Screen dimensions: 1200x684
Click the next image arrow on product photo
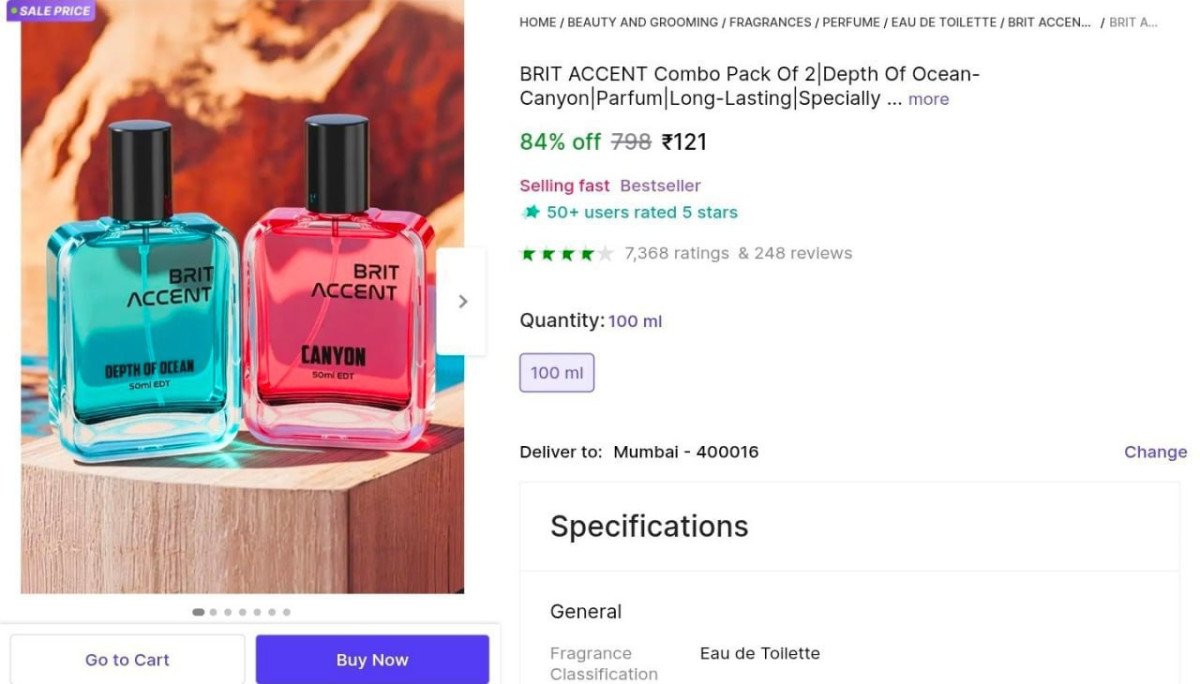tap(462, 301)
